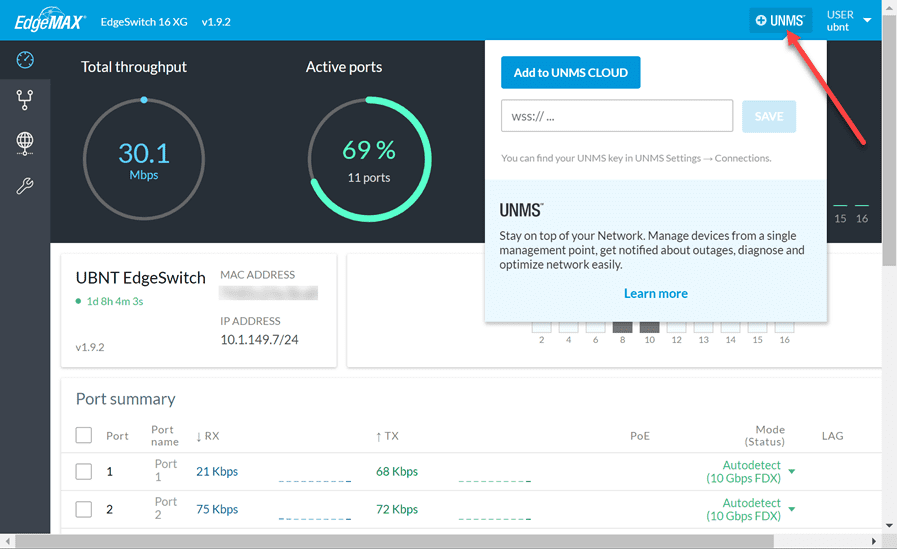Click the UBNT EdgeSwitch device name
Image resolution: width=897 pixels, height=549 pixels.
tap(141, 278)
